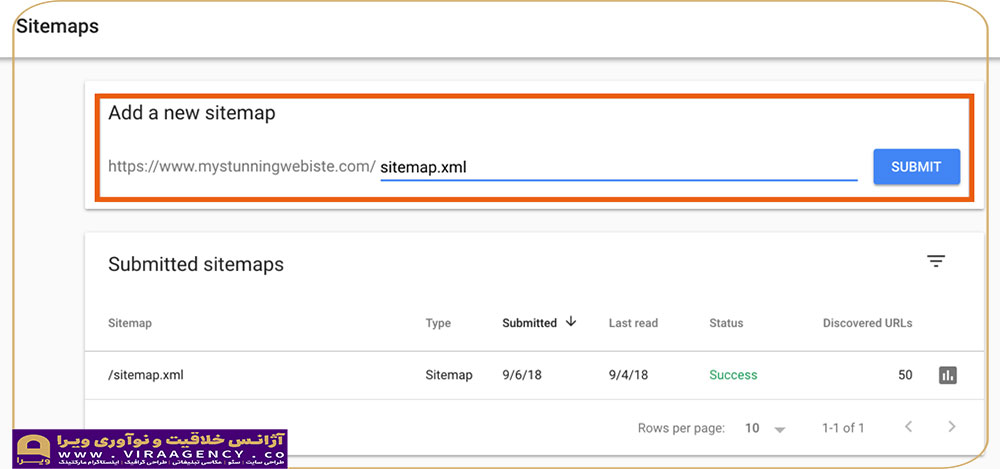Click the 9/6/18 submitted date

tap(522, 375)
